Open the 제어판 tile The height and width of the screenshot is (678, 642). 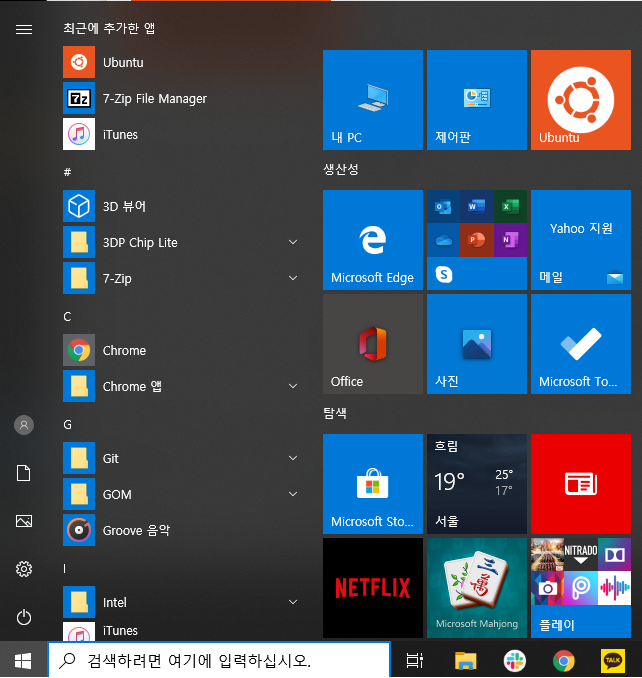[x=477, y=100]
